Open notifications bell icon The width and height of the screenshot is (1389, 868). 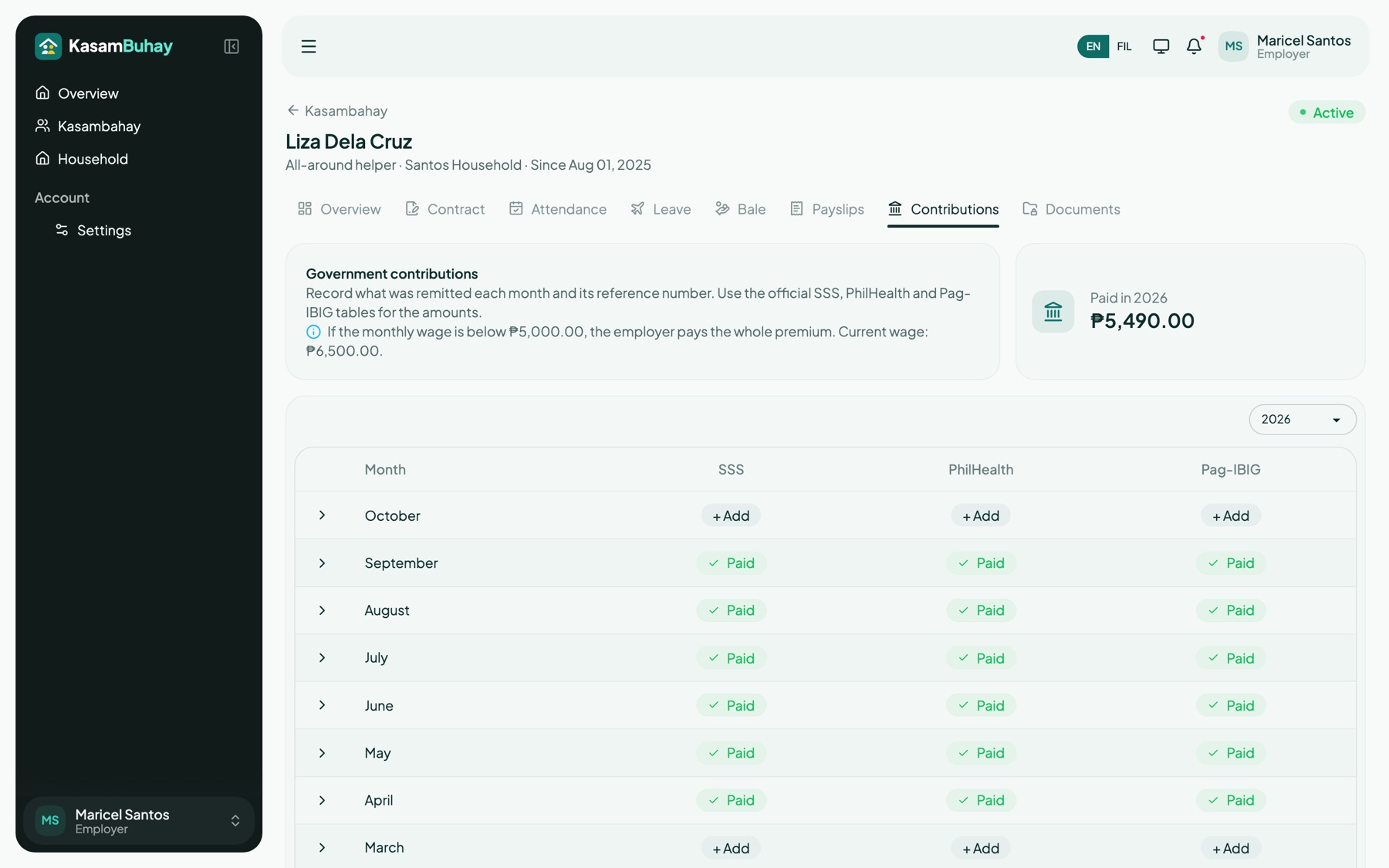pos(1194,46)
